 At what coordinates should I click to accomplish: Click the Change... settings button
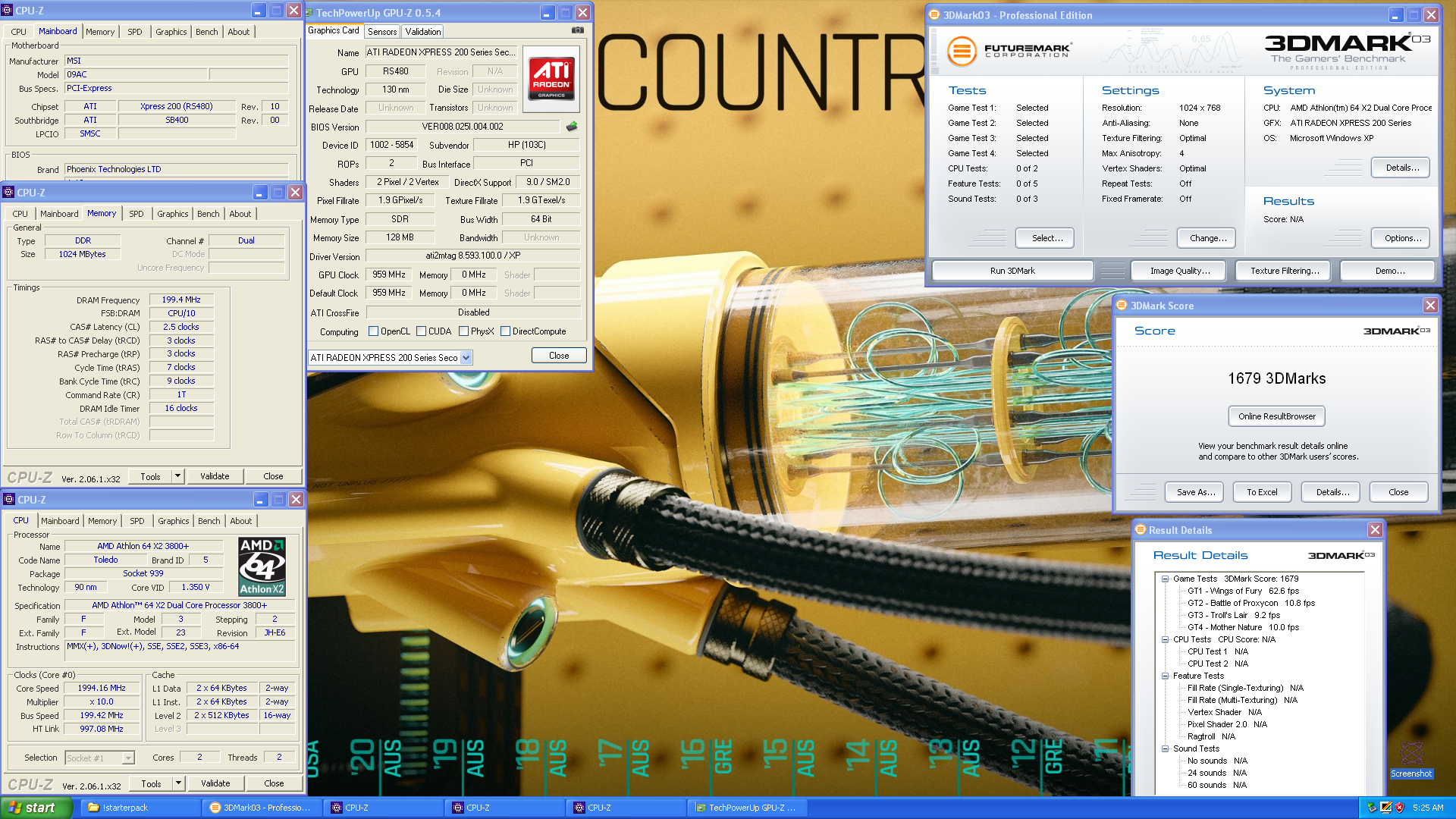[x=1207, y=238]
